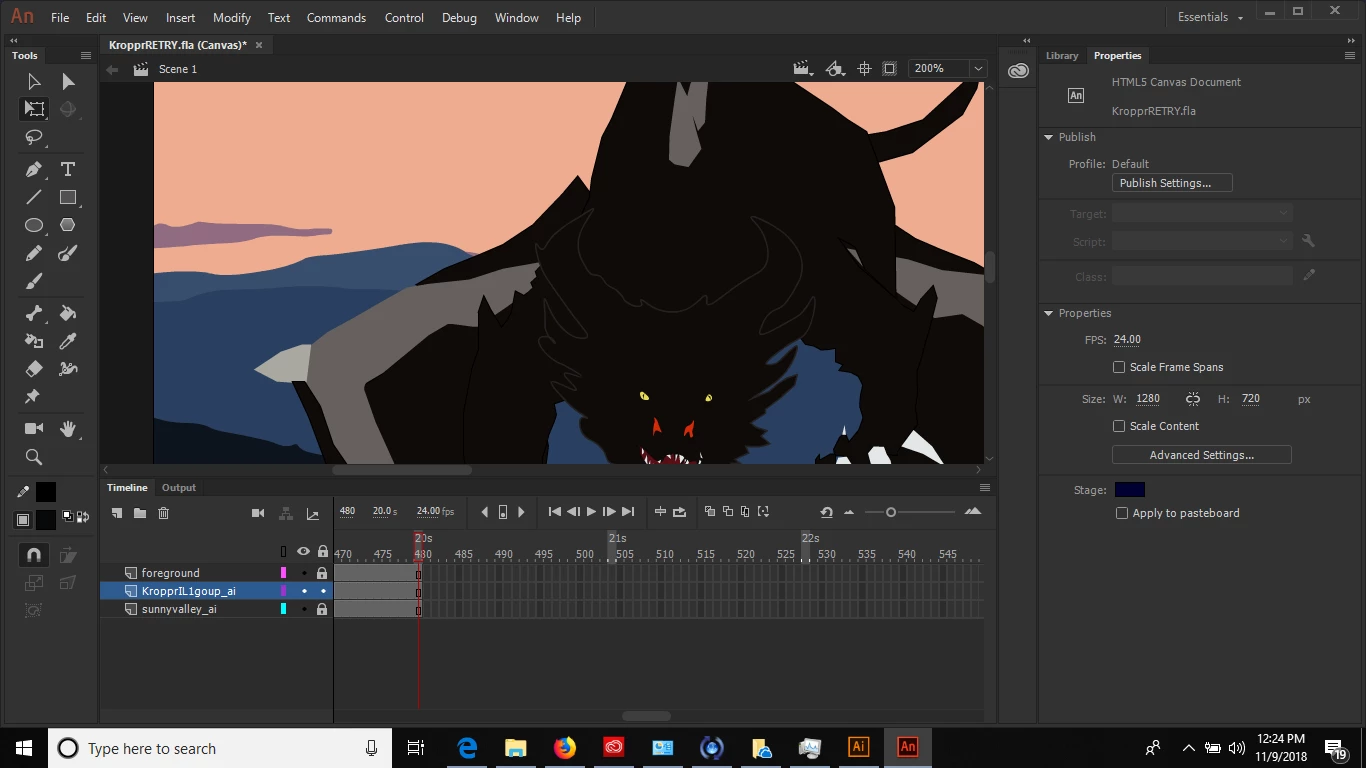Collapse the Publish section
The image size is (1366, 768).
point(1048,137)
